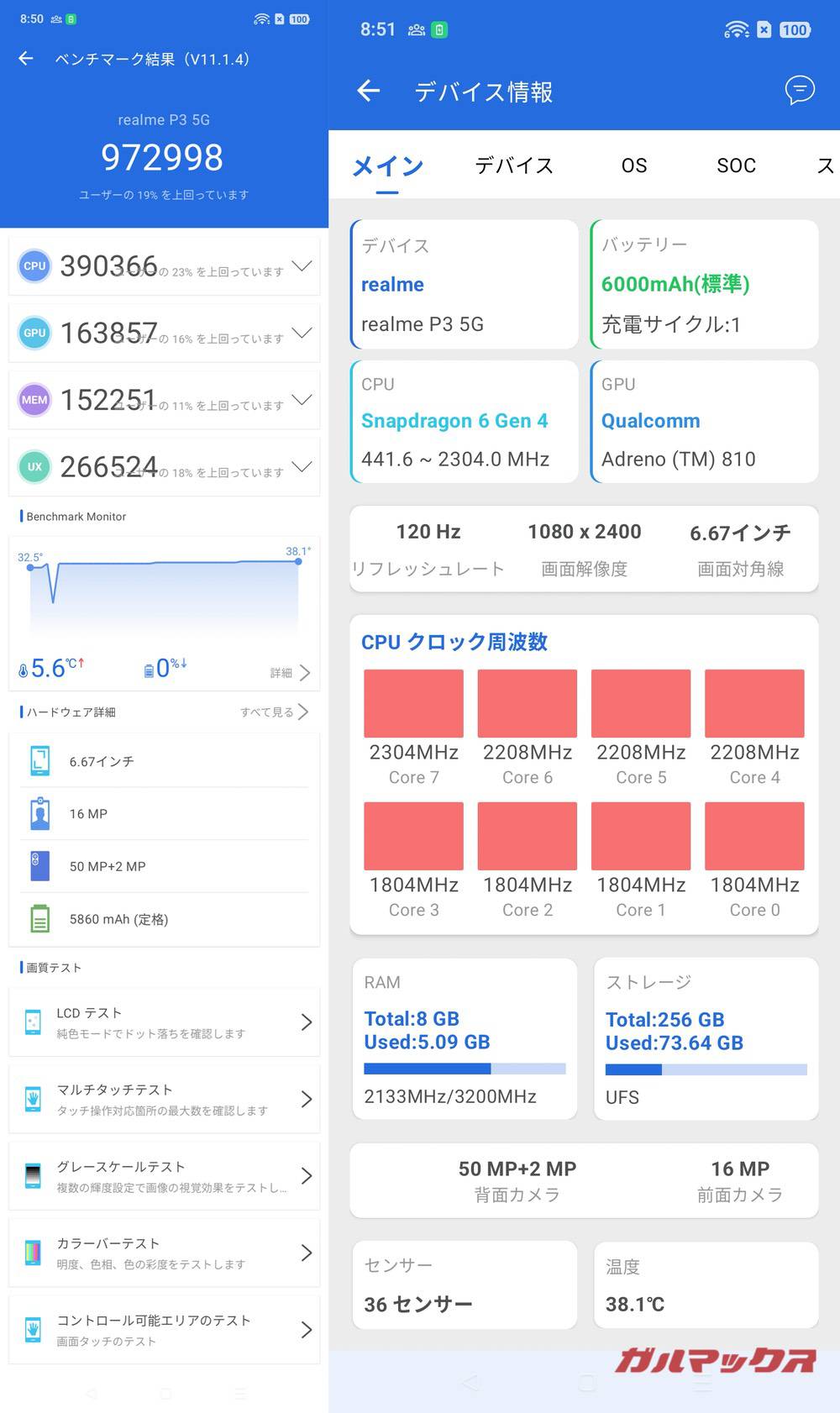
Task: Tap the Wi-Fi status icon in right screen
Action: tap(736, 30)
